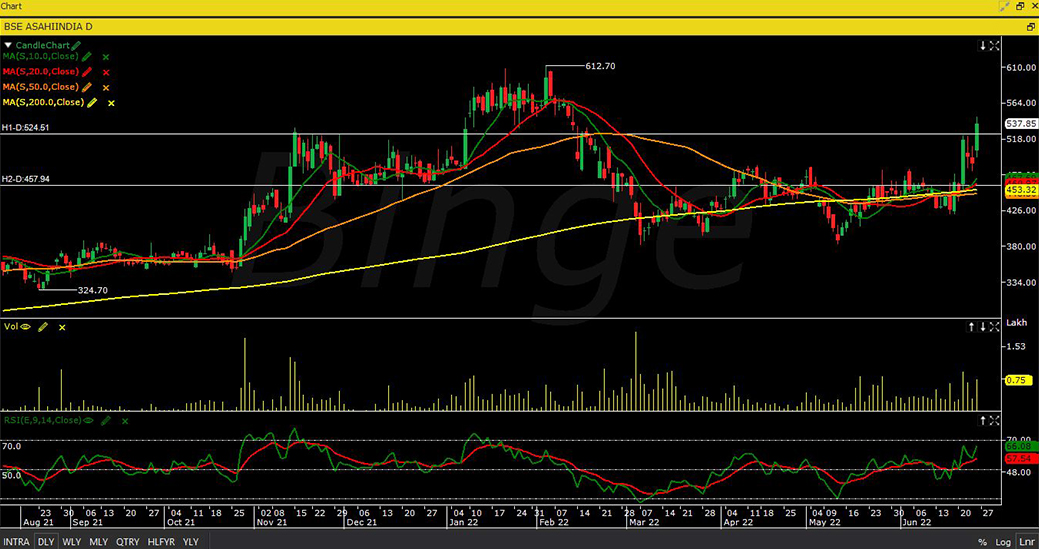
Task: Edit the Vol indicator settings
Action: click(43, 326)
